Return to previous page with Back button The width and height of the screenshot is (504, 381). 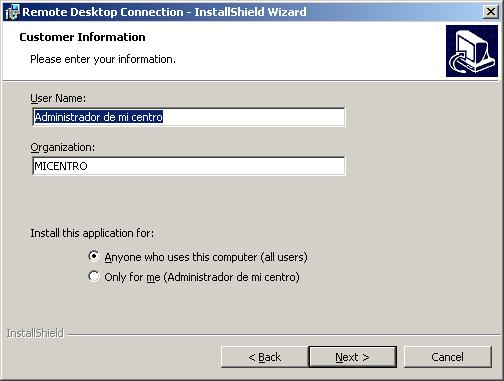(x=265, y=357)
